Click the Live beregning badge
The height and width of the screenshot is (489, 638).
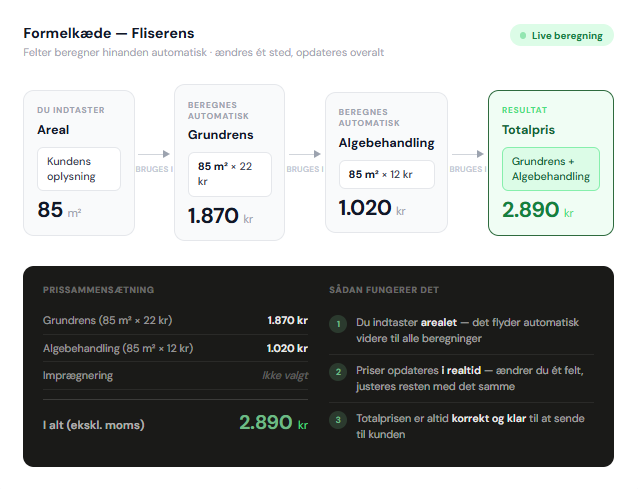pos(561,36)
